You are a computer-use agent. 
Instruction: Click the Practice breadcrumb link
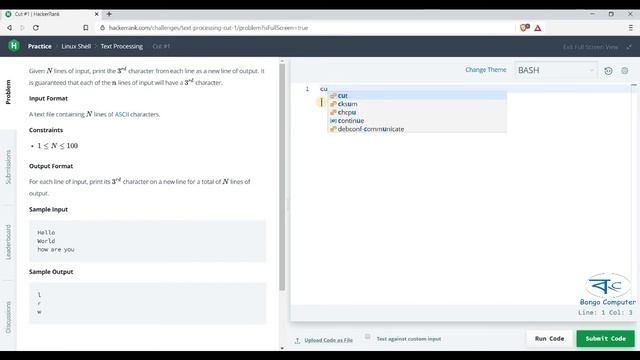tap(40, 46)
